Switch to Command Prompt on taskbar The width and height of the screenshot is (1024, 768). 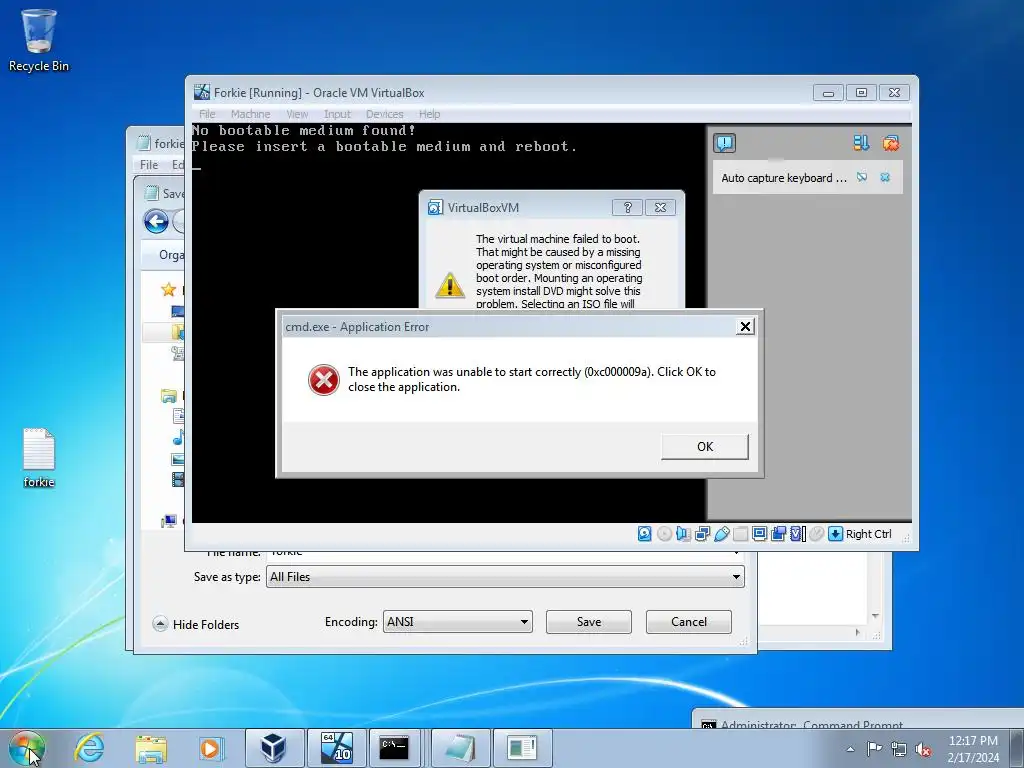(395, 748)
